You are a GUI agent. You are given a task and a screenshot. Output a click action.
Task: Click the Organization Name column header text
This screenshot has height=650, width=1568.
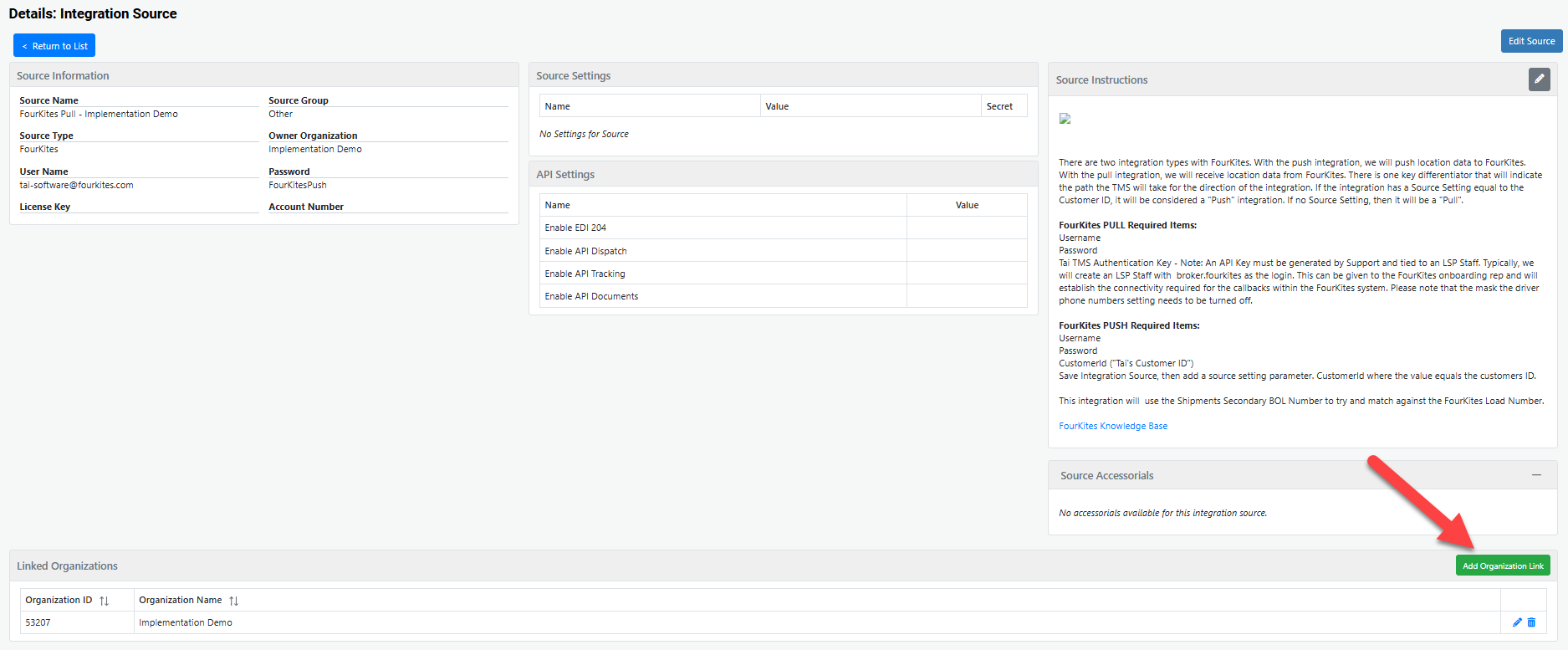click(x=181, y=600)
